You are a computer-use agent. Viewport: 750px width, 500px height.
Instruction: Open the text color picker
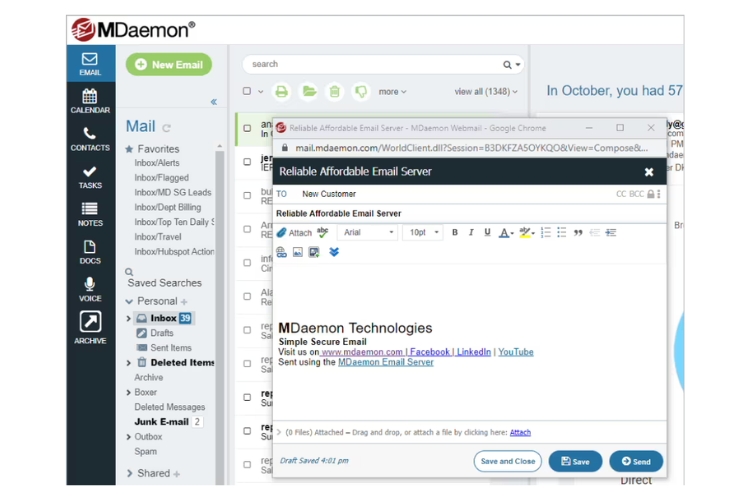tap(506, 233)
